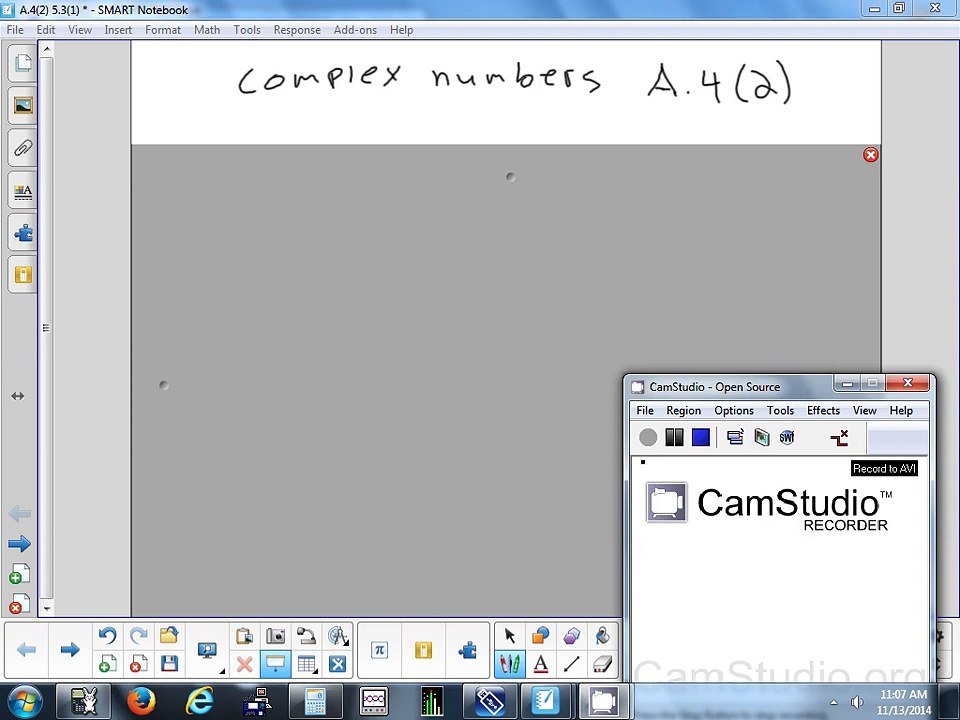
Task: Open the document camera tool
Action: pyautogui.click(x=306, y=636)
